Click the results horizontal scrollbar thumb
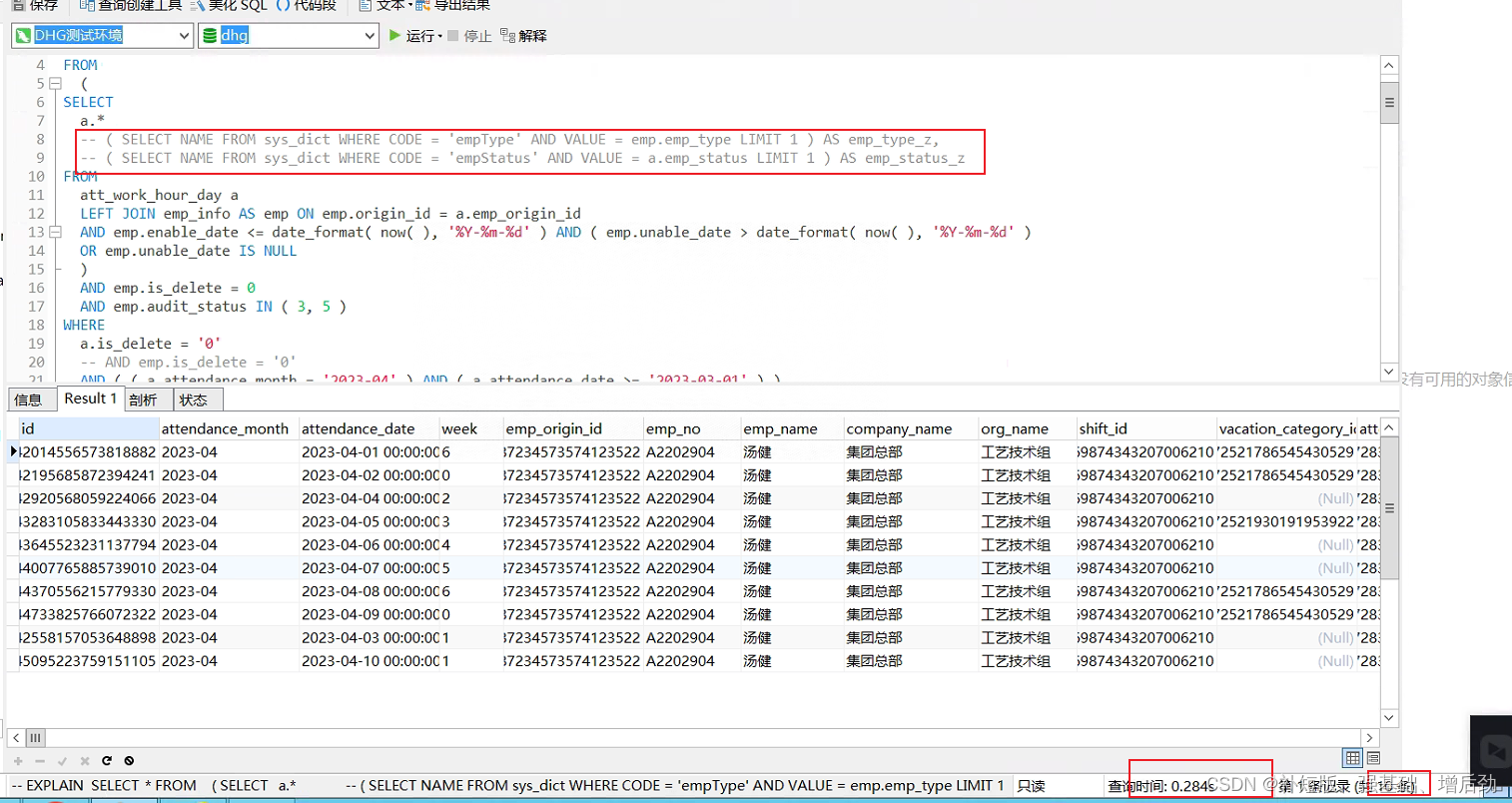This screenshot has height=803, width=1512. 36,738
